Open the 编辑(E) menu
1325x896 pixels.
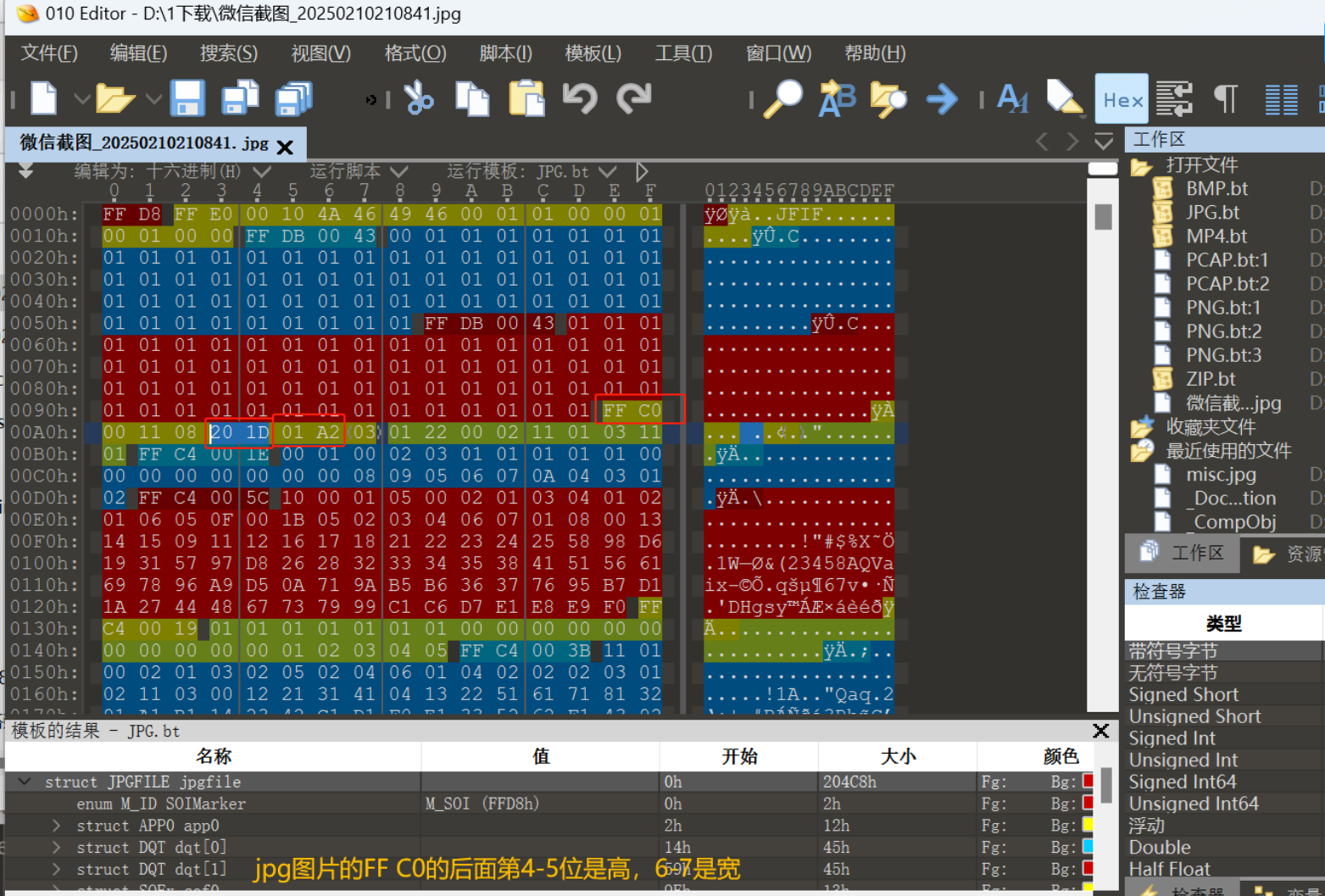coord(138,53)
